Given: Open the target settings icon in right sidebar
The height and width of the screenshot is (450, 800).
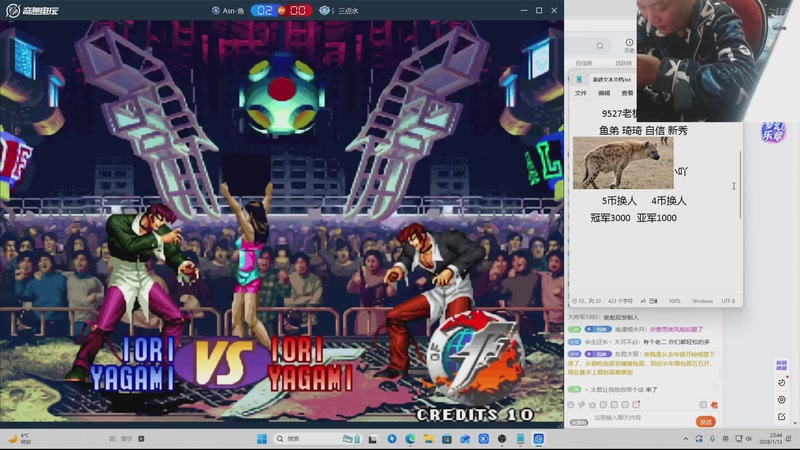Looking at the screenshot, I should click(781, 399).
